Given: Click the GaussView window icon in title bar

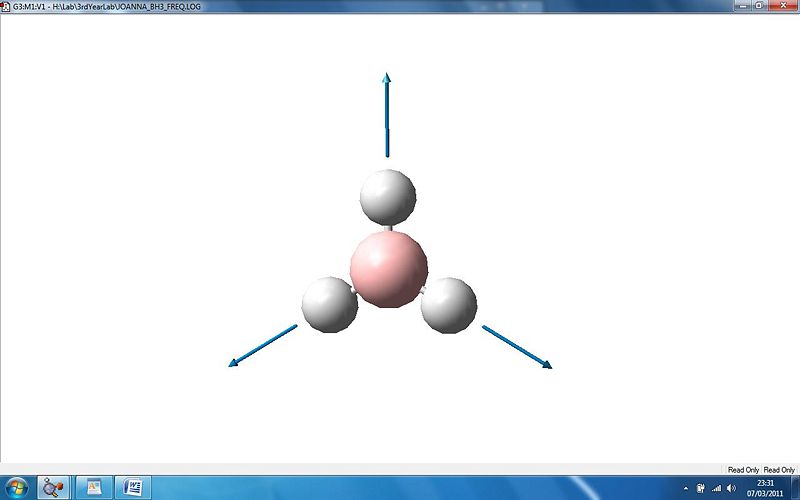Looking at the screenshot, I should coord(5,7).
